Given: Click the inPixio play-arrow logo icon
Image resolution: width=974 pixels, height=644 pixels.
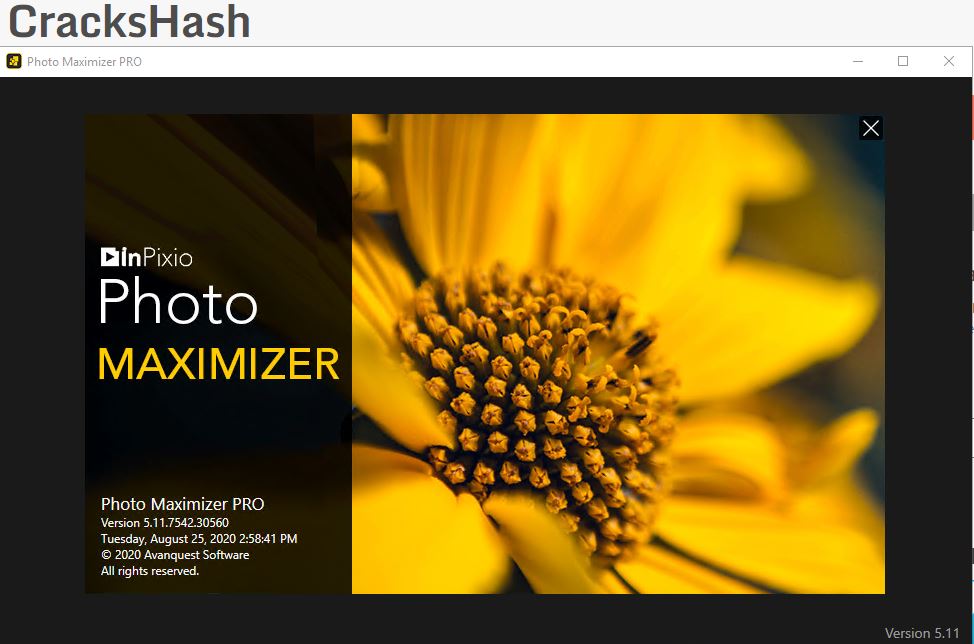Looking at the screenshot, I should coord(110,256).
